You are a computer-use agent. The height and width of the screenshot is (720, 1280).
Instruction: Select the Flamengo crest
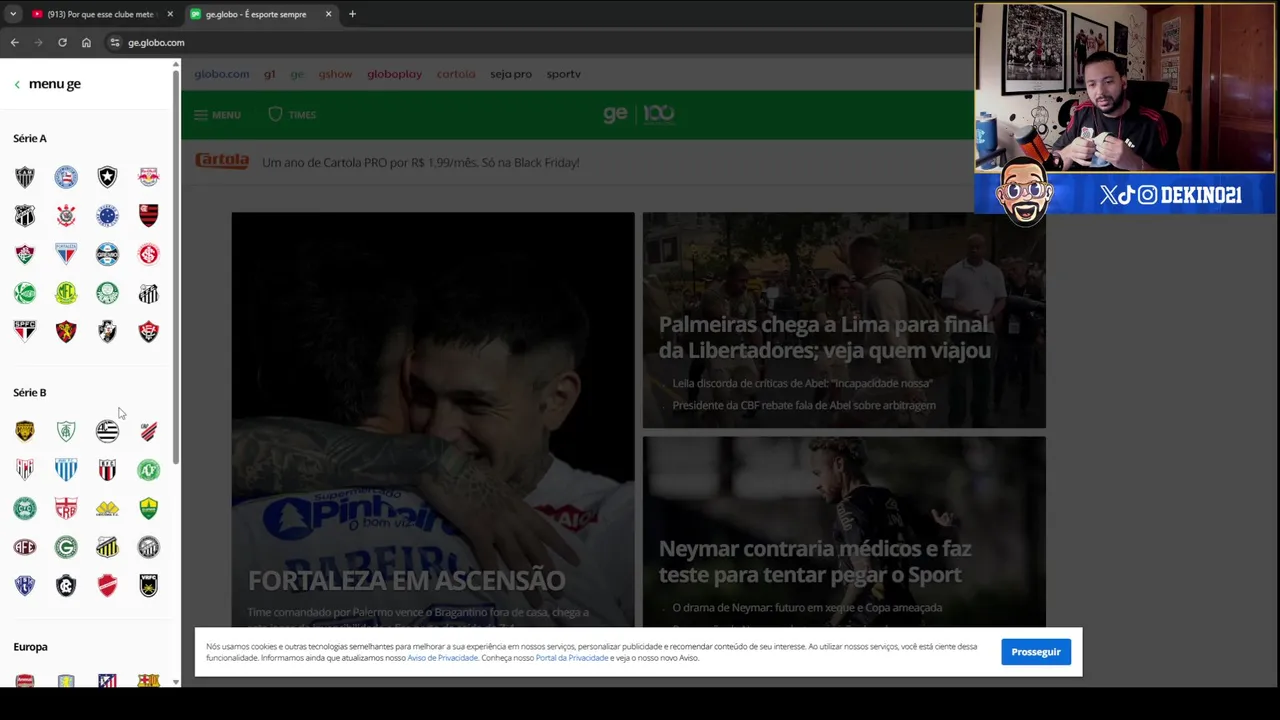pyautogui.click(x=148, y=216)
